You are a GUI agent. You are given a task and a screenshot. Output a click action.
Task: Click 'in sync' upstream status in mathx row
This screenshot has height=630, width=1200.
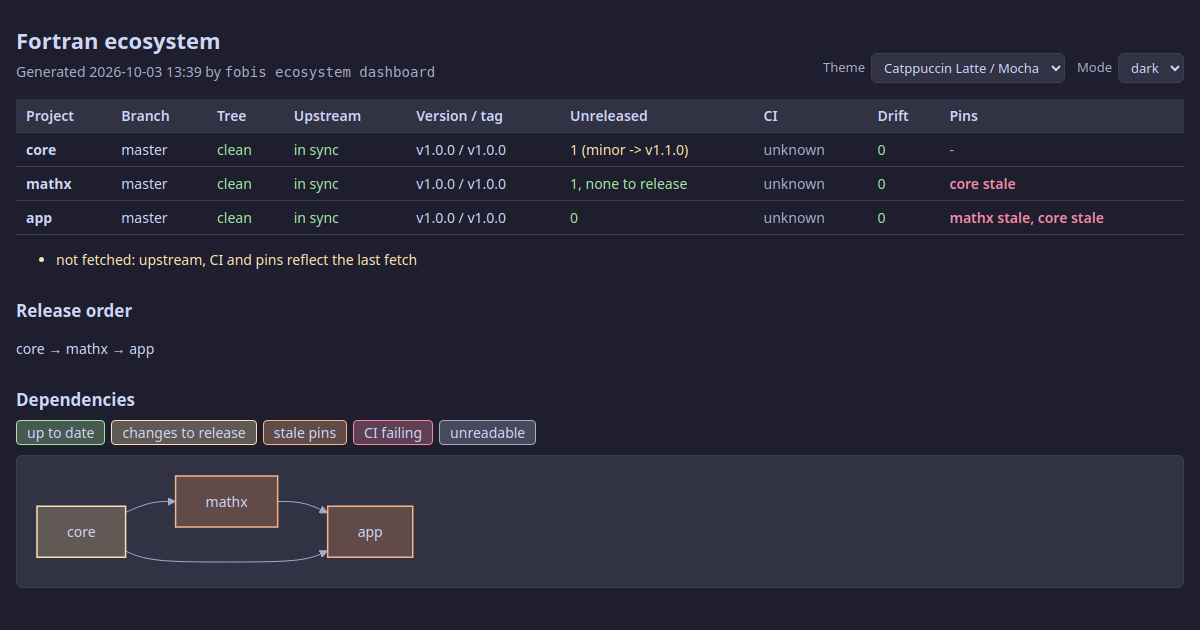click(316, 184)
